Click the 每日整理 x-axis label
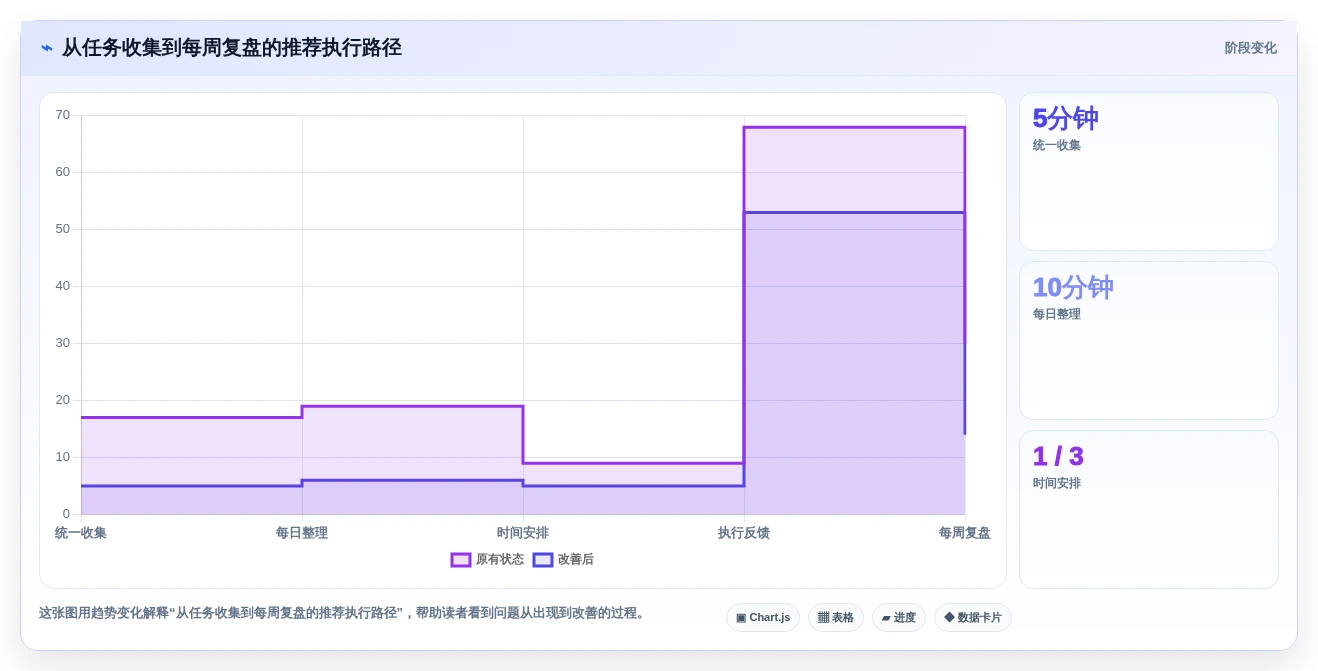Viewport: 1318px width, 671px height. [302, 533]
